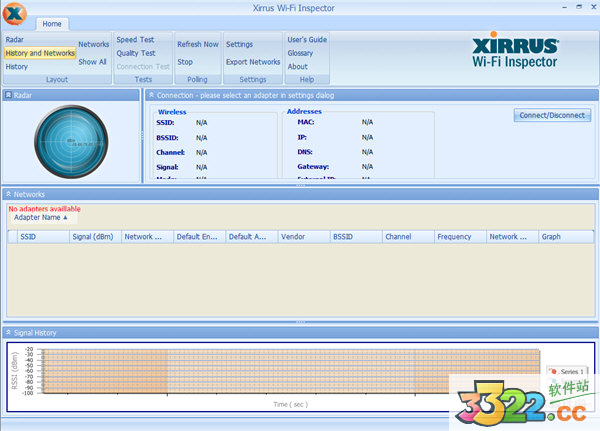Collapse the Connection panel chevron
Image resolution: width=600 pixels, height=431 pixels.
pyautogui.click(x=152, y=95)
